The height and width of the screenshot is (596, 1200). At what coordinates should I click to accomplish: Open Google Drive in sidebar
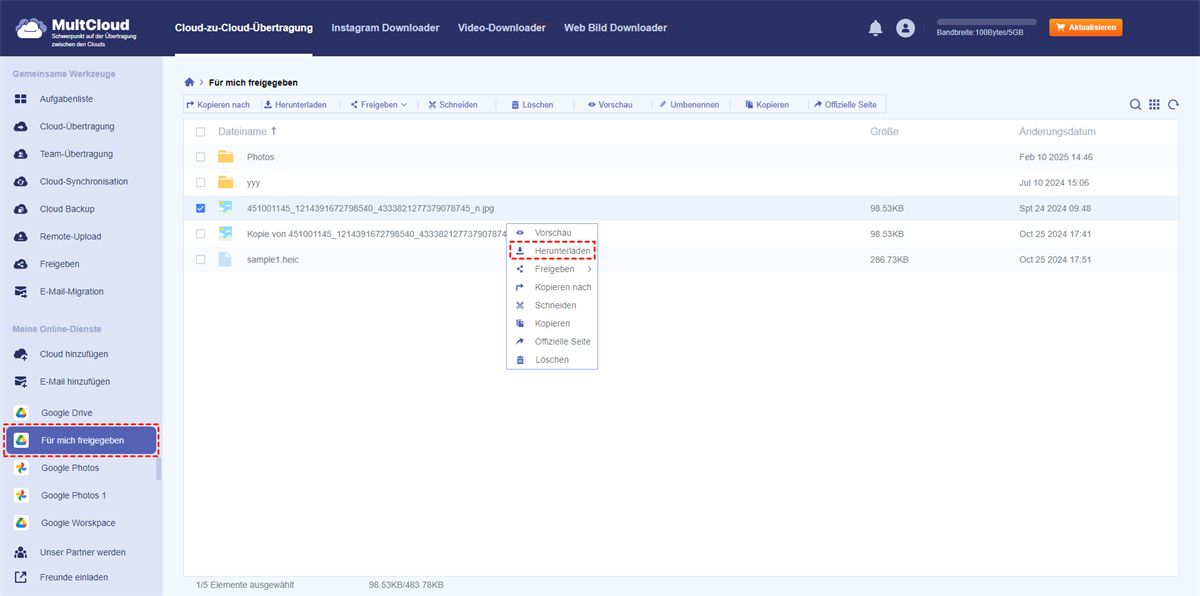(69, 413)
